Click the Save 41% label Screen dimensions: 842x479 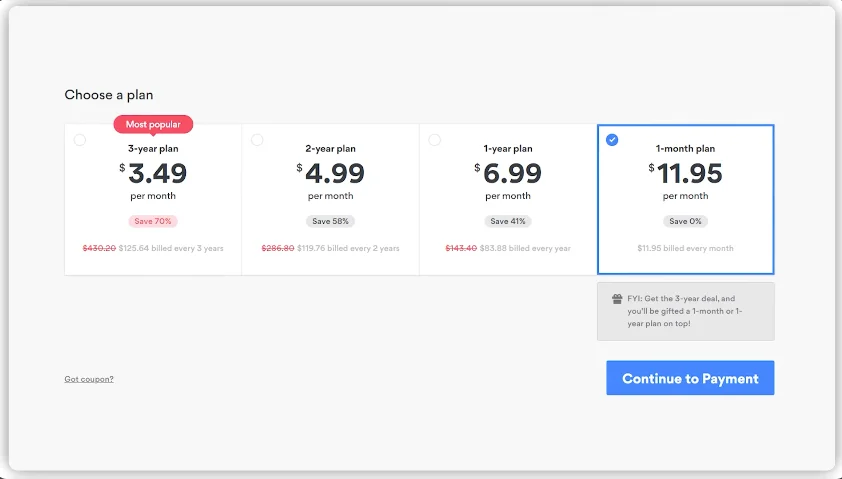coord(508,221)
